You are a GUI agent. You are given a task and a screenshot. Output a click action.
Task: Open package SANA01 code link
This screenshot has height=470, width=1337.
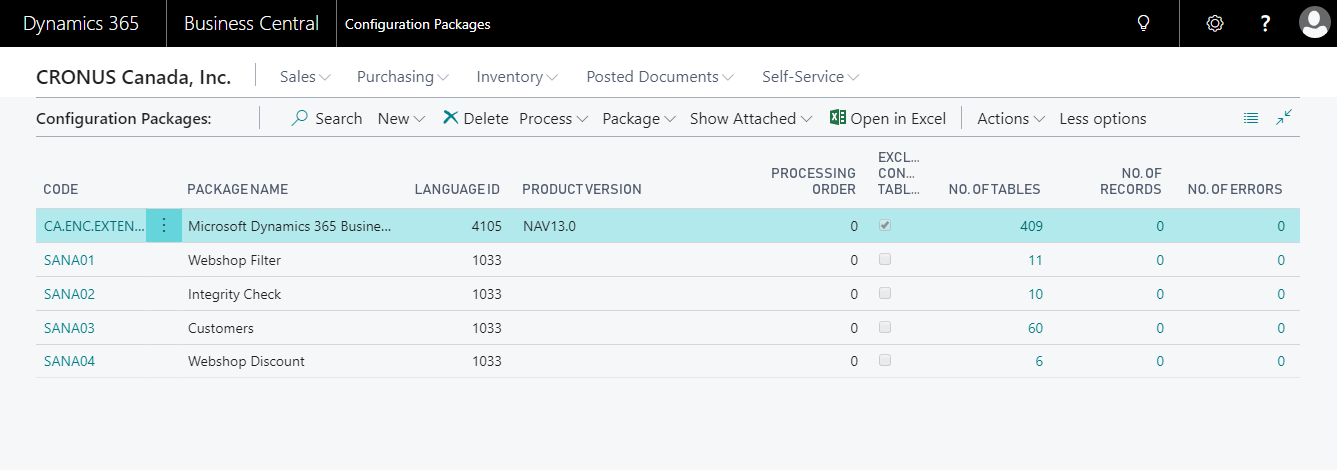[69, 260]
